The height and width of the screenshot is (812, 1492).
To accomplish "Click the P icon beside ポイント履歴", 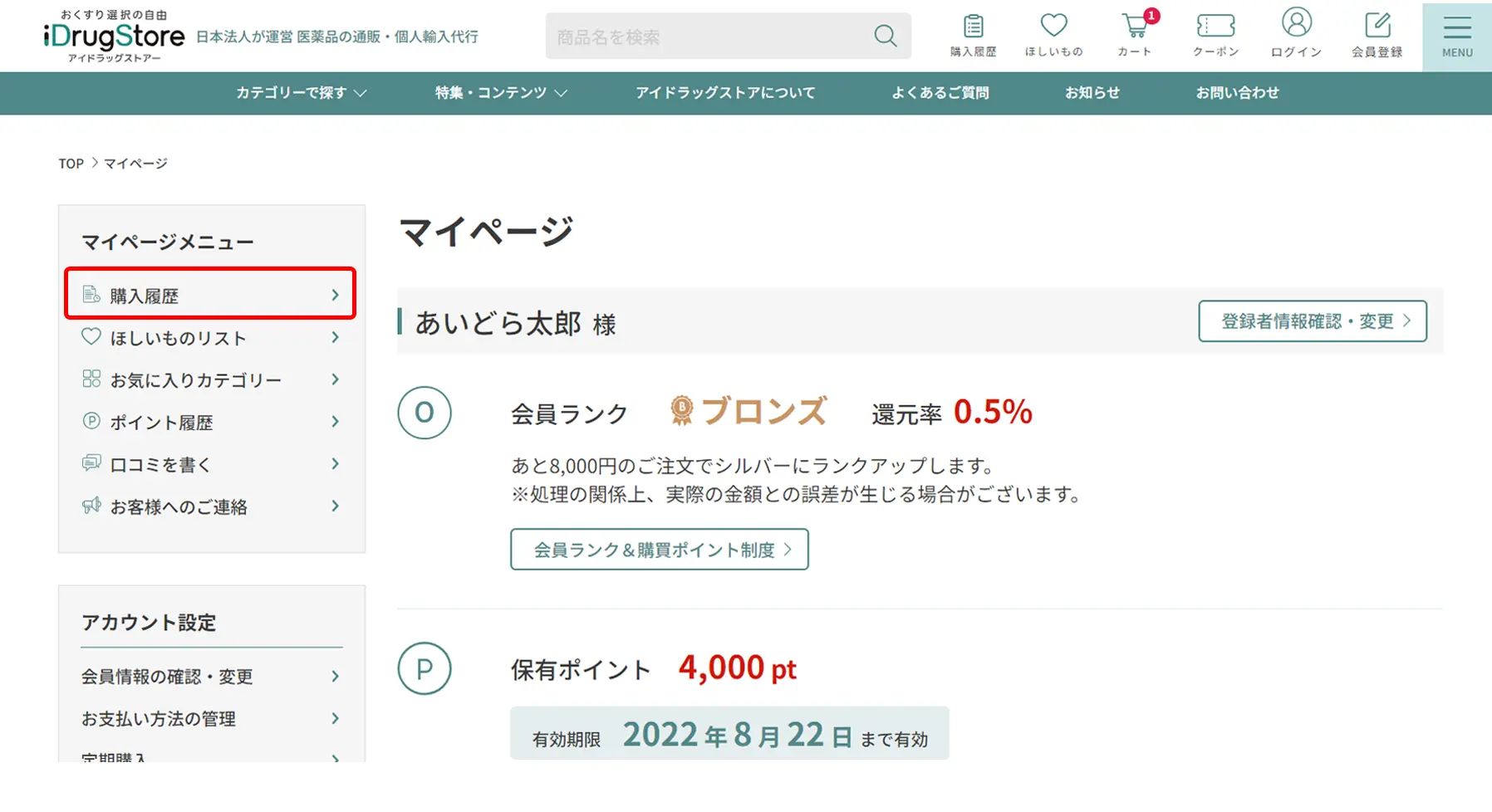I will click(91, 420).
